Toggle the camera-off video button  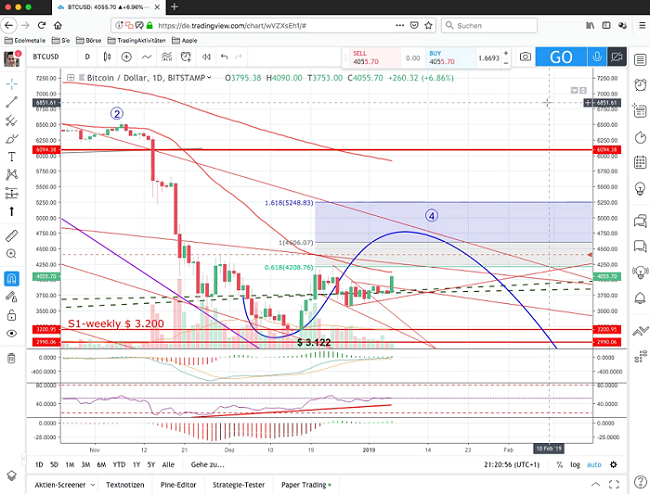[617, 57]
